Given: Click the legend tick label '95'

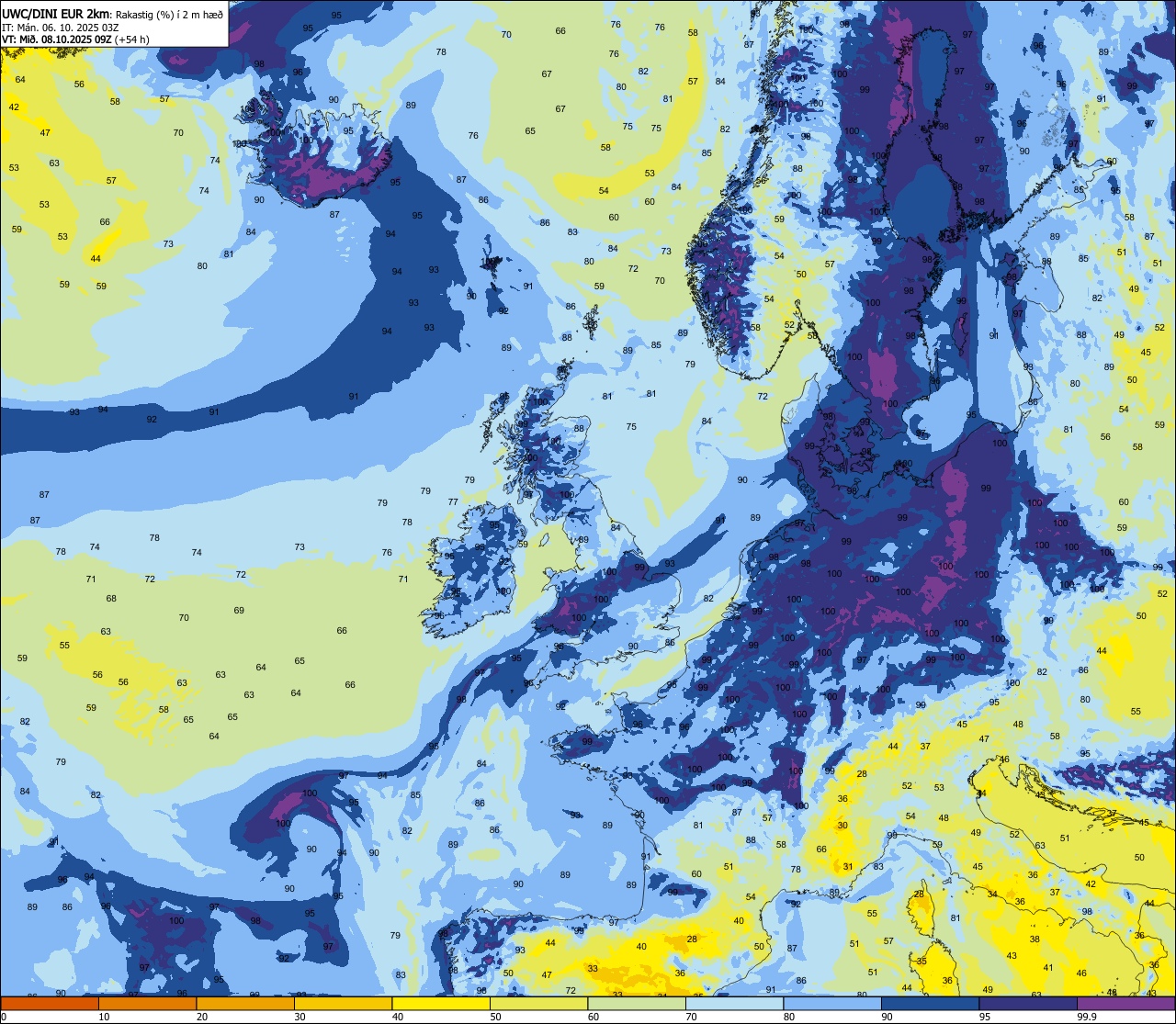Looking at the screenshot, I should (985, 1016).
